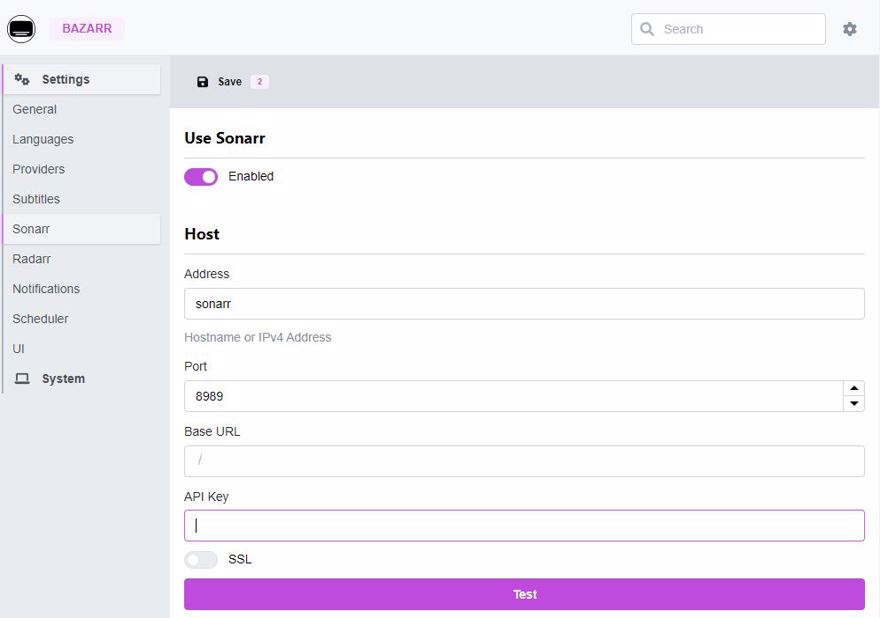This screenshot has width=880, height=618.
Task: Decrease port with the down arrow
Action: pyautogui.click(x=854, y=404)
